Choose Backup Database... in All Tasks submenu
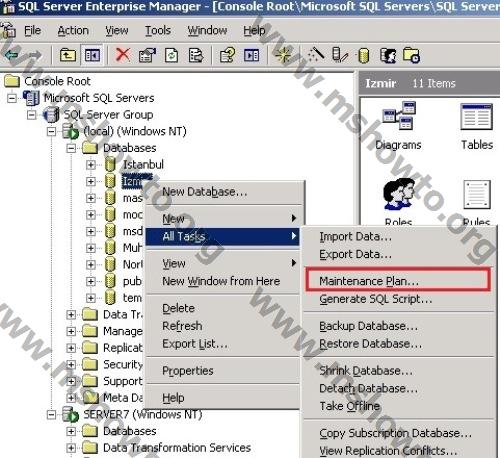500x458 pixels. tap(368, 326)
